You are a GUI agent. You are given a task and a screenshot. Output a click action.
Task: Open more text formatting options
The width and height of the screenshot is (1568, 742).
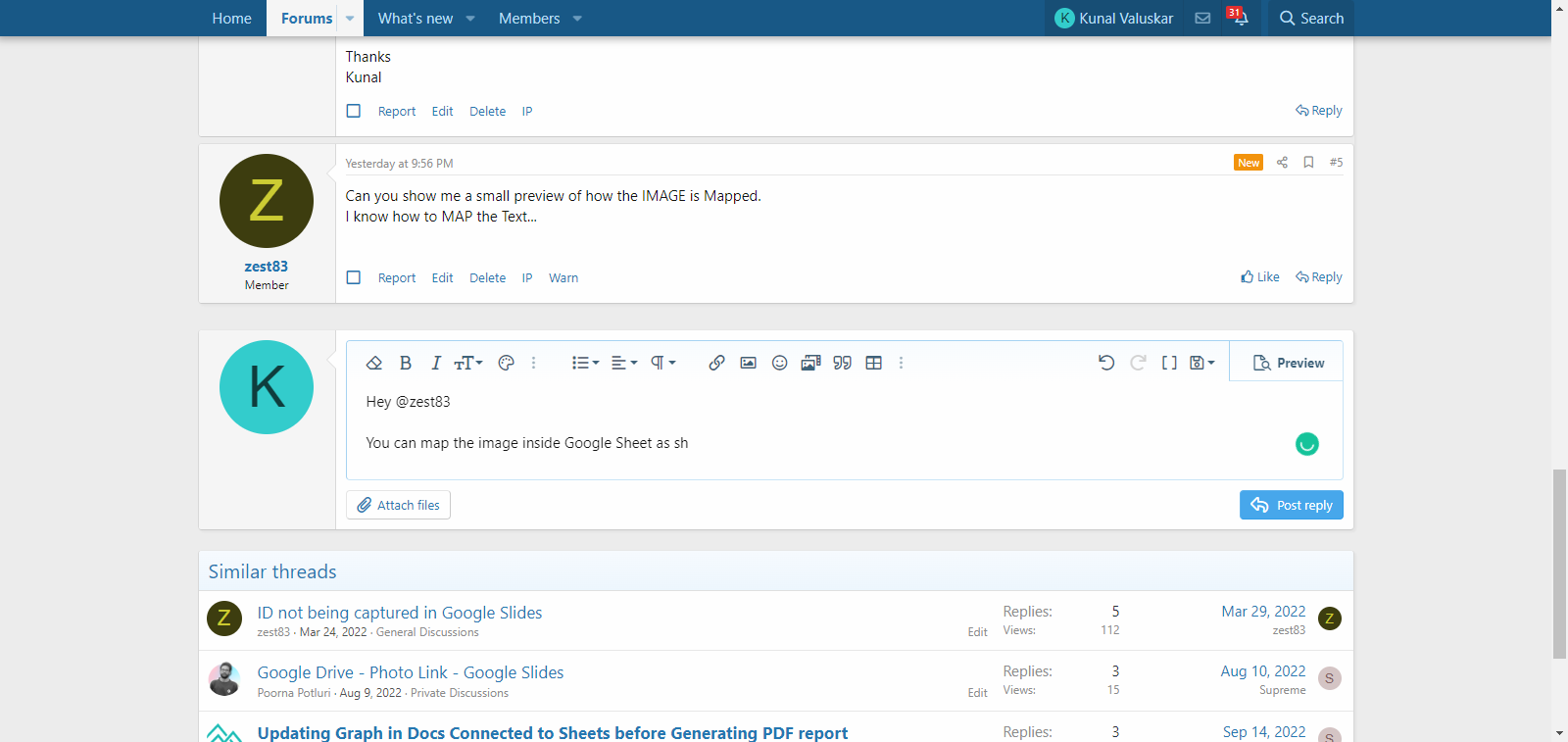pyautogui.click(x=533, y=363)
